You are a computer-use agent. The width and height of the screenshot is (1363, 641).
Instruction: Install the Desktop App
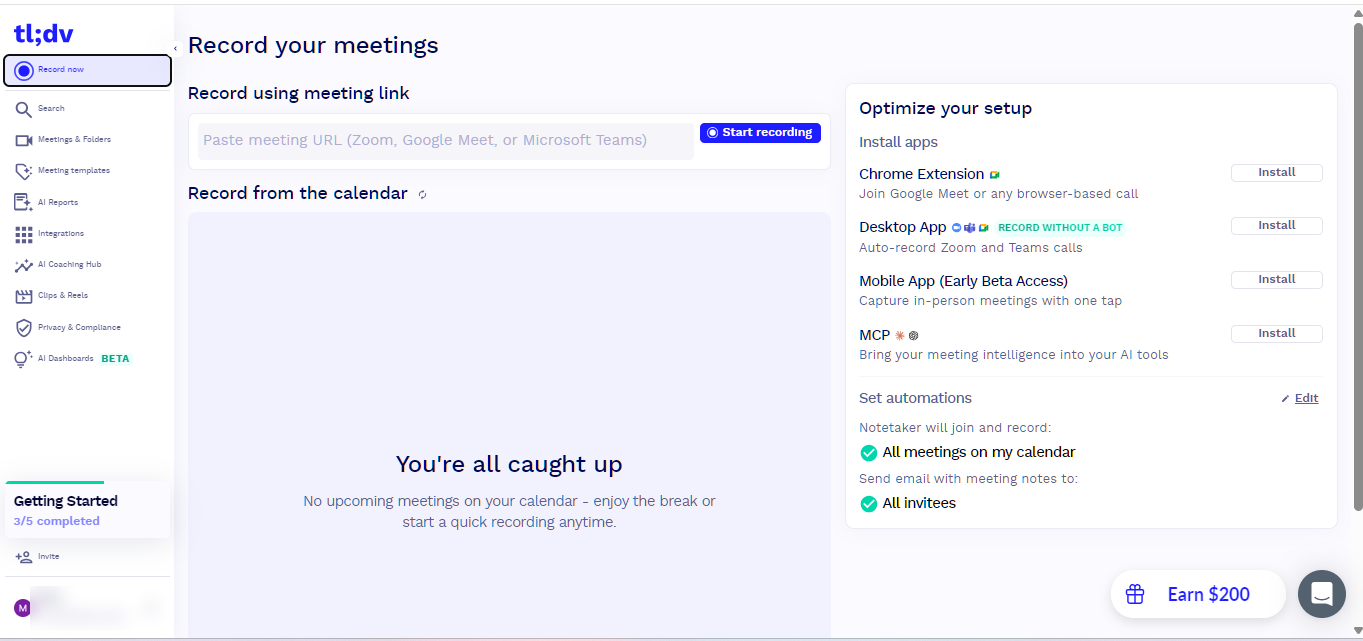pyautogui.click(x=1276, y=226)
